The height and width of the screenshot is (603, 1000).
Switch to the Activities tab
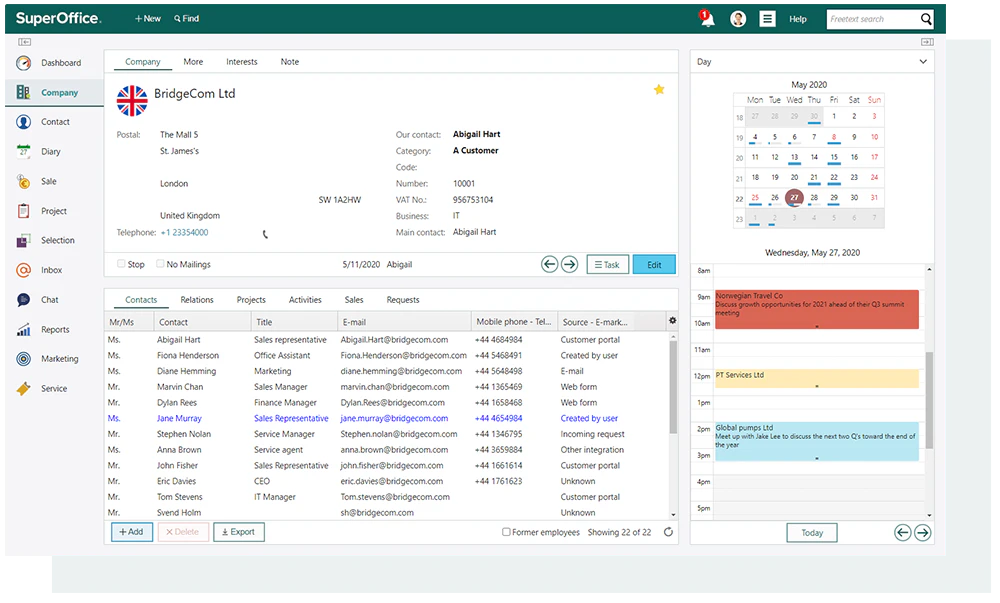pyautogui.click(x=305, y=300)
